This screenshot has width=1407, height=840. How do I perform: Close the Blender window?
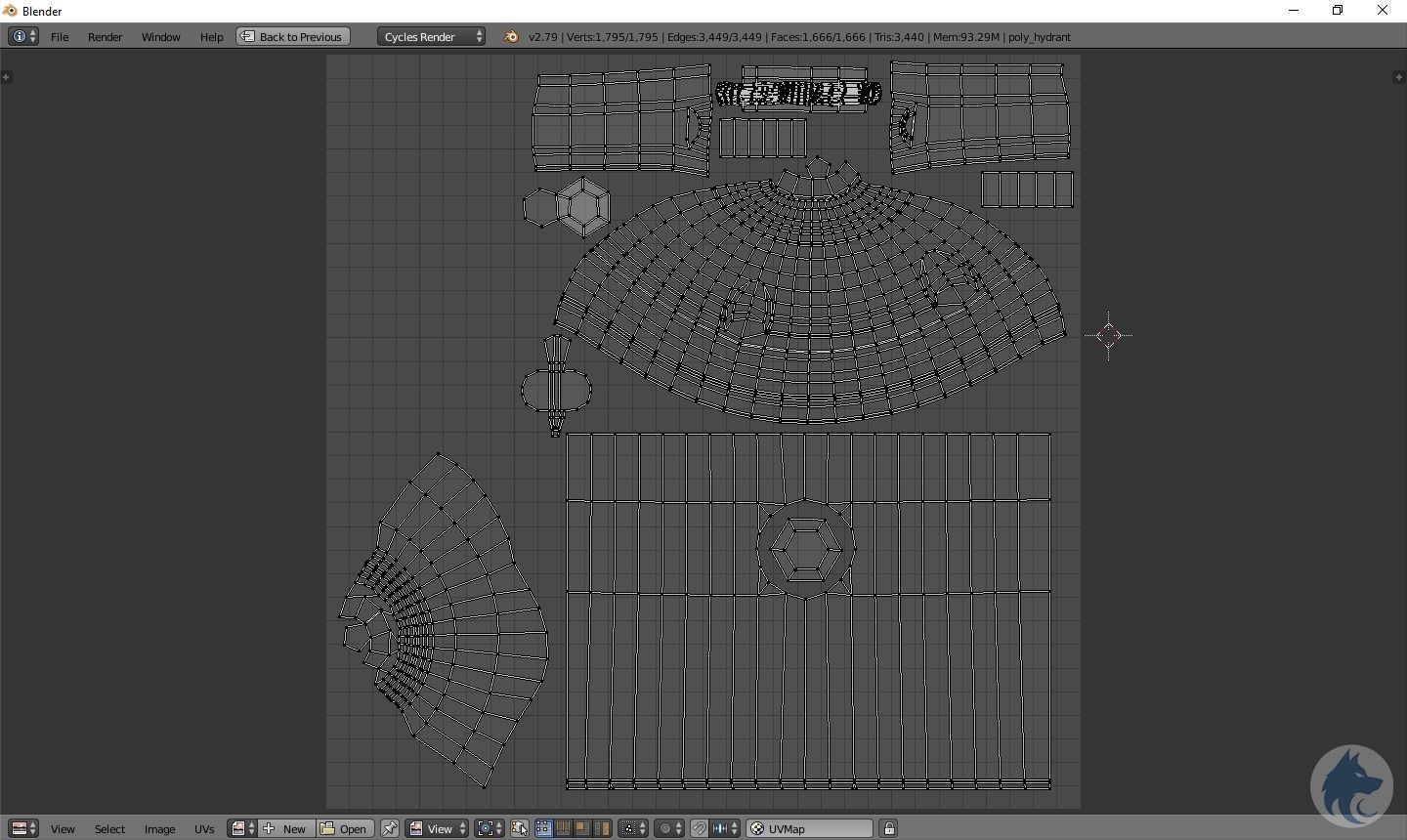tap(1383, 11)
